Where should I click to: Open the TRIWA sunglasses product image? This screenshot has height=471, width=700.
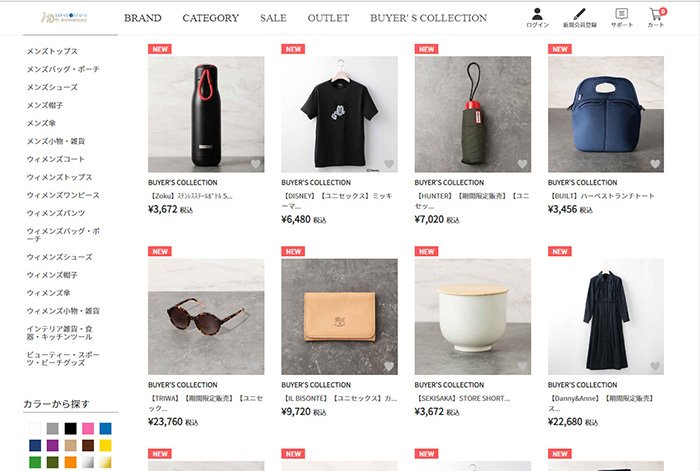point(206,316)
